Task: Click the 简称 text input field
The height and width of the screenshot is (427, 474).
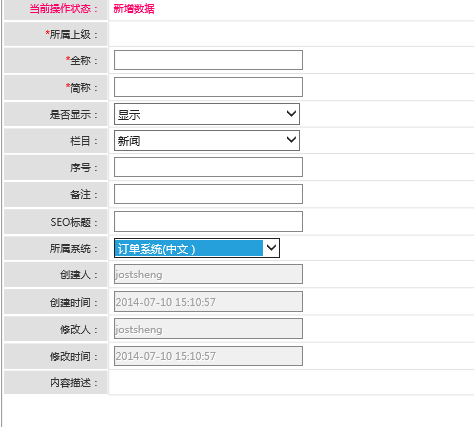Action: tap(208, 87)
